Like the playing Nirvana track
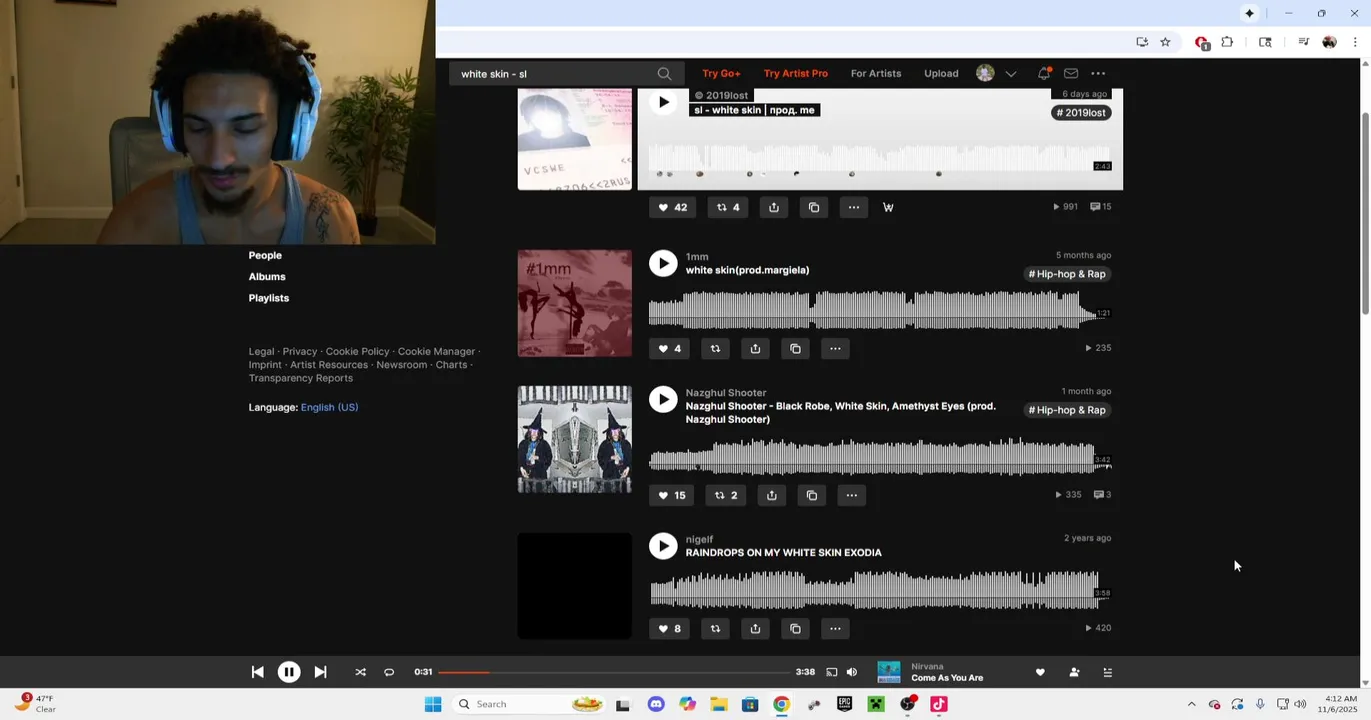The image size is (1371, 720). pos(1040,673)
